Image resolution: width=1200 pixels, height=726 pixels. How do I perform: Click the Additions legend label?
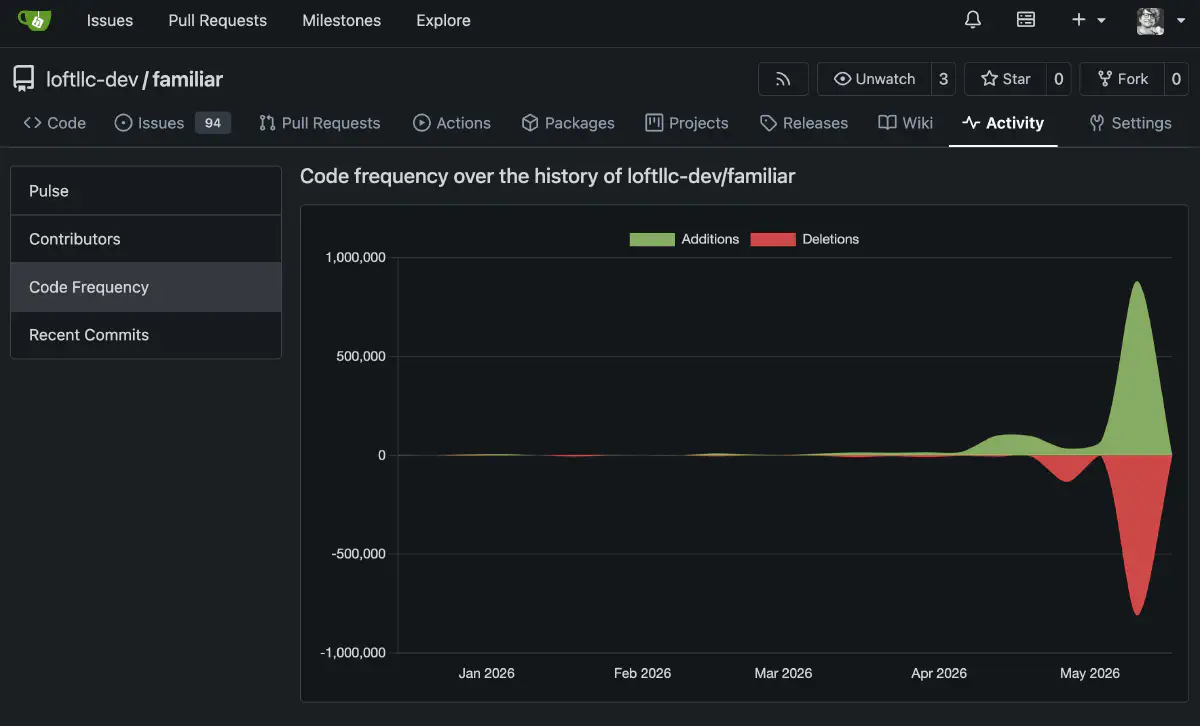710,239
